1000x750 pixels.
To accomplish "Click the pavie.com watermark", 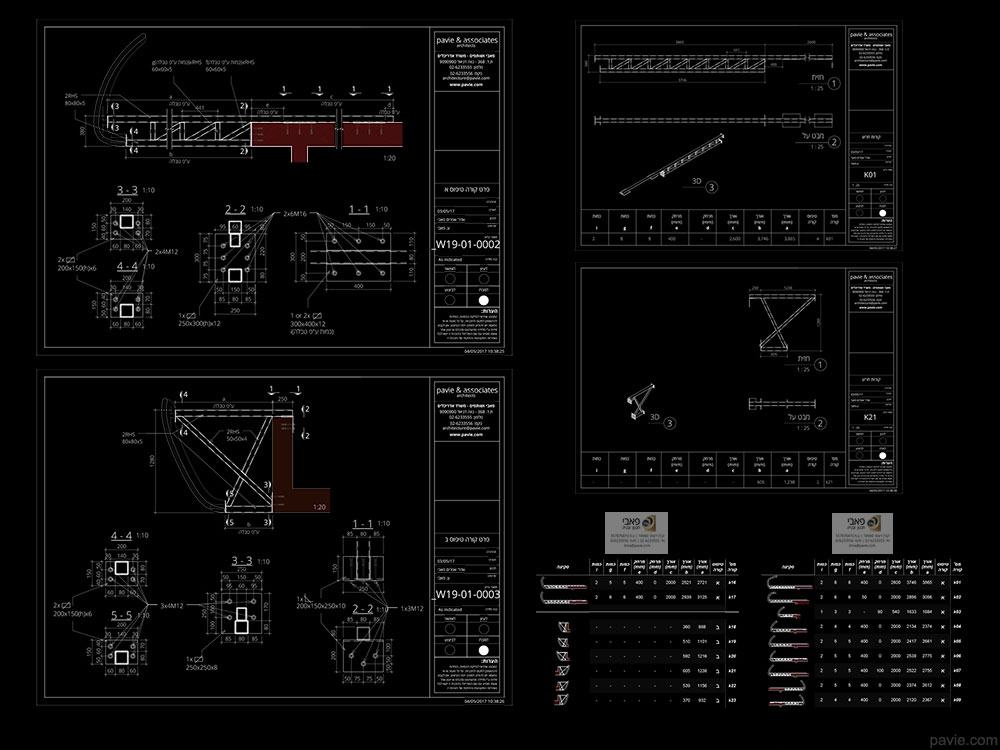I will pyautogui.click(x=959, y=739).
